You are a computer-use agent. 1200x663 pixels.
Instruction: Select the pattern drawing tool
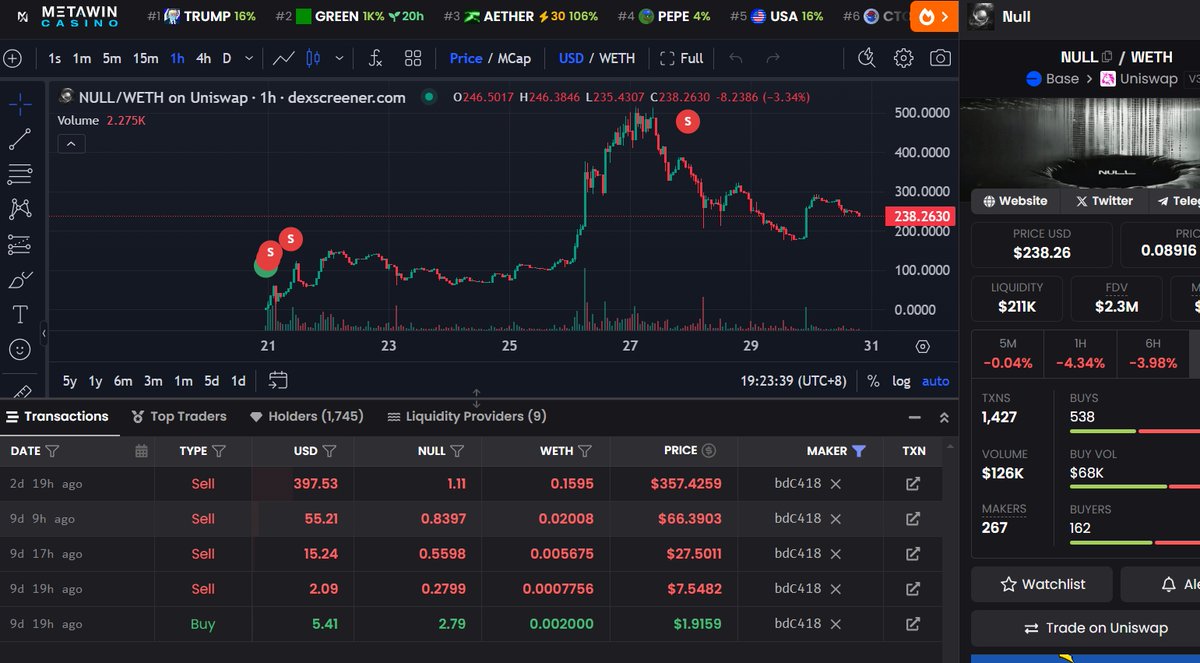tap(20, 209)
